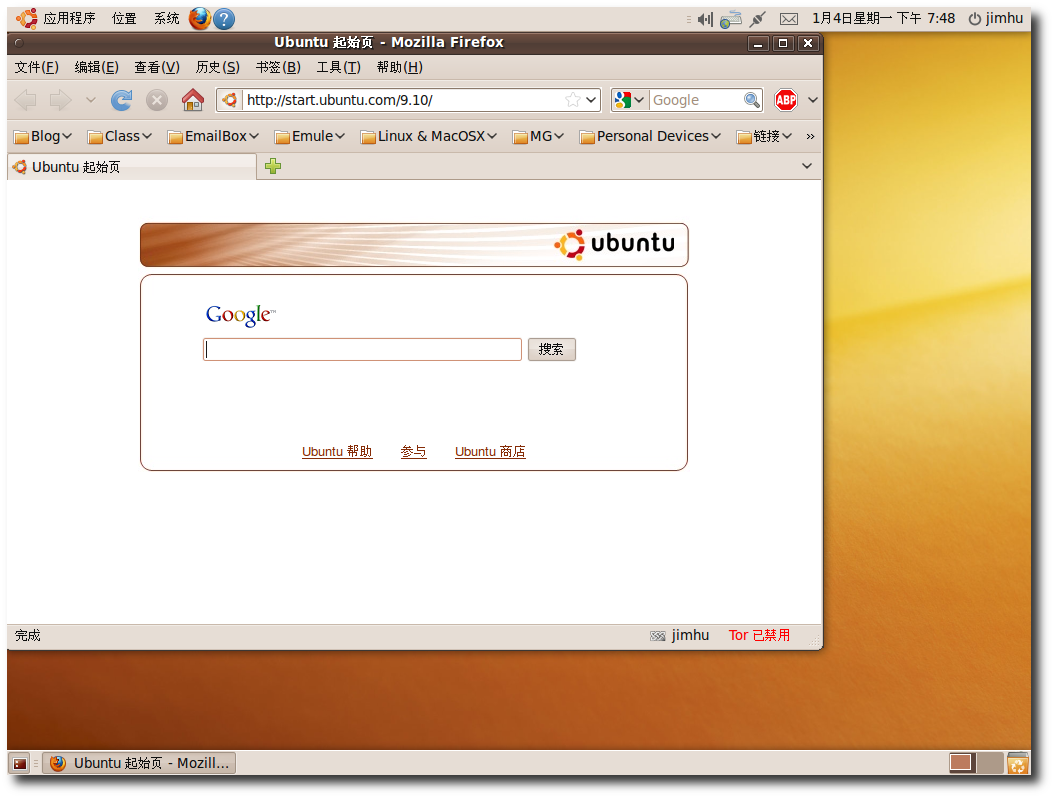This screenshot has height=798, width=1054.
Task: Reload the page with the refresh icon
Action: [x=122, y=100]
